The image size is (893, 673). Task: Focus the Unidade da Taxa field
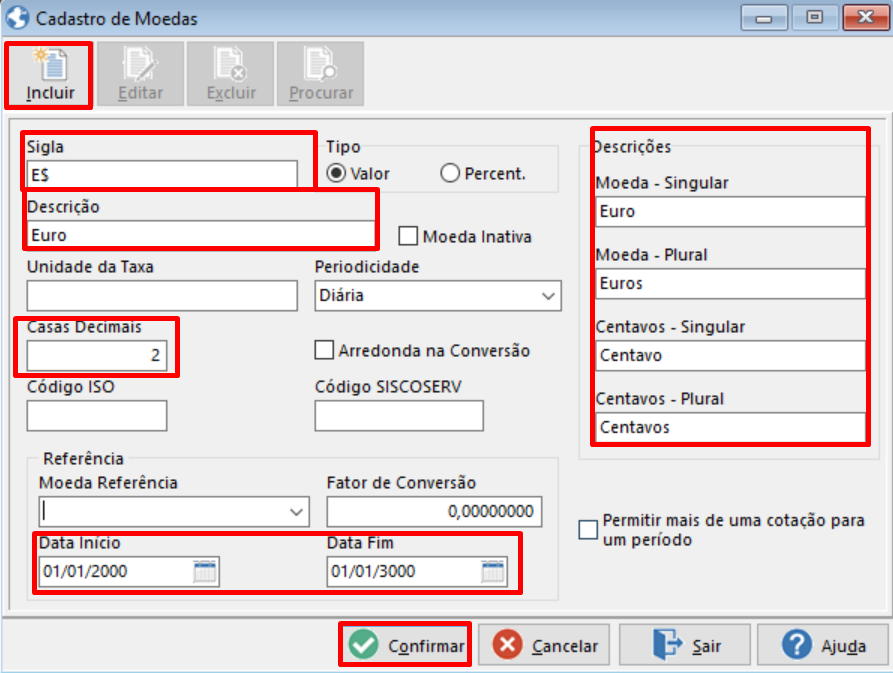pos(162,296)
